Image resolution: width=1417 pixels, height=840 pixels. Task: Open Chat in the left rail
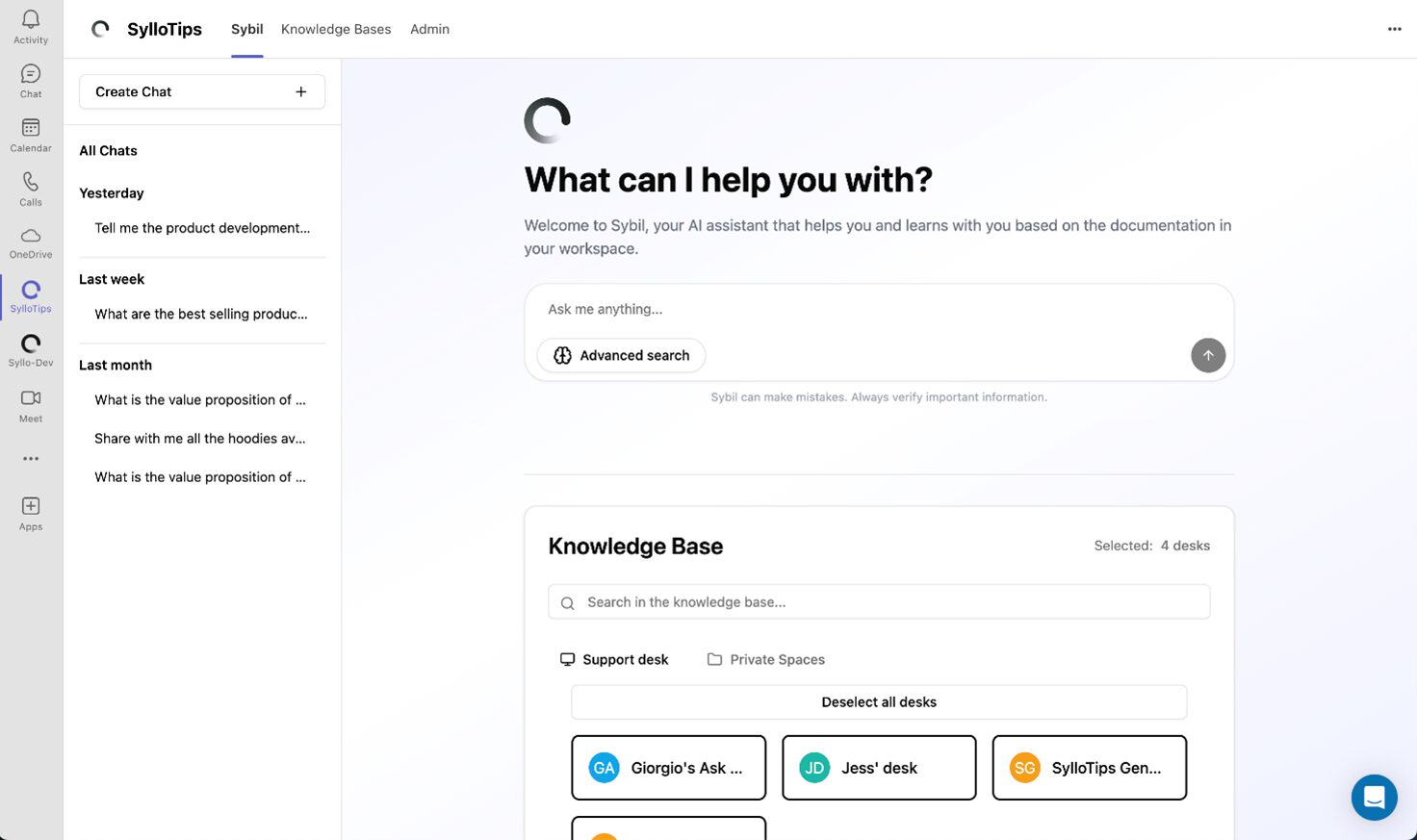coord(31,80)
